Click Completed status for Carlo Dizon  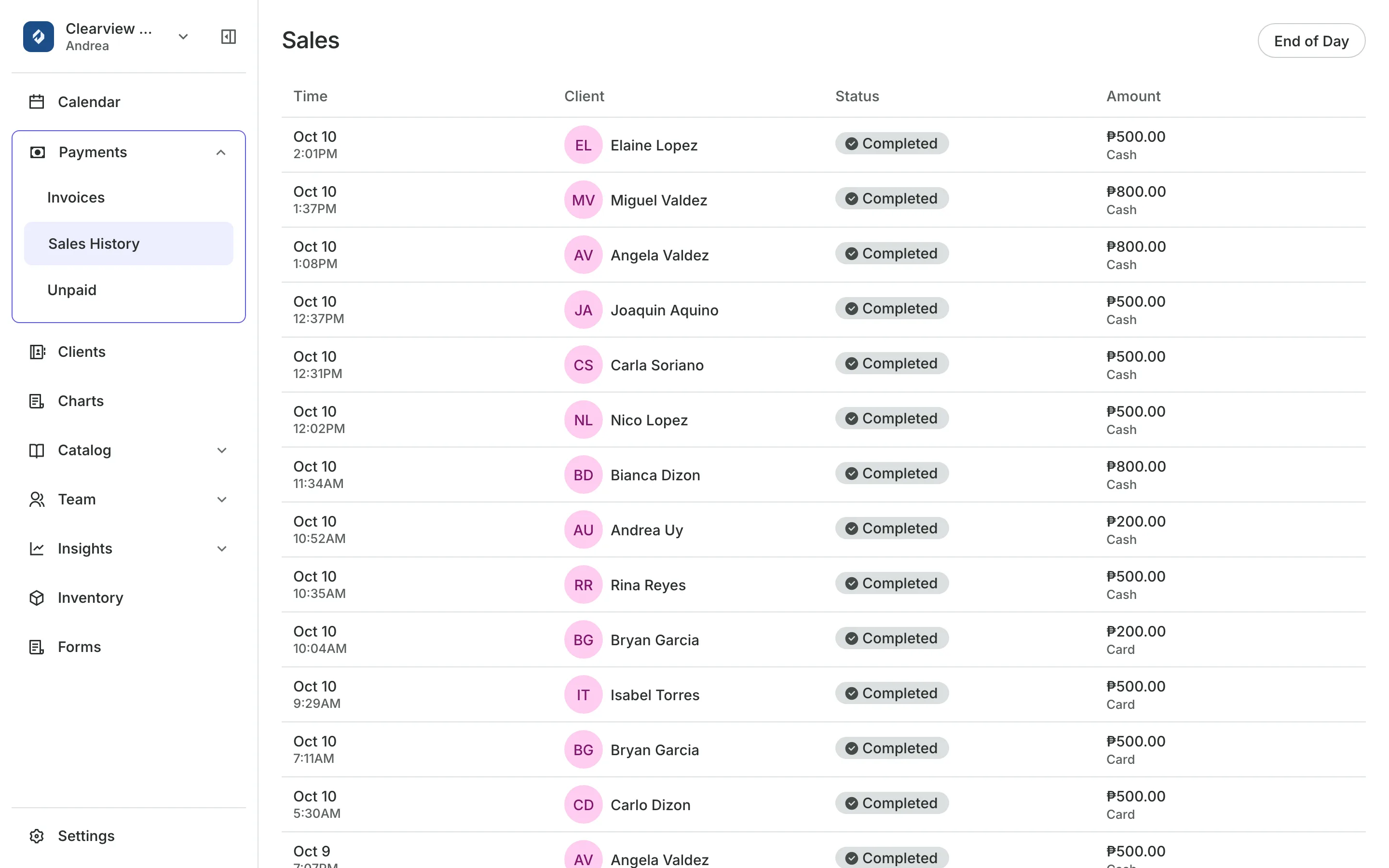(892, 803)
